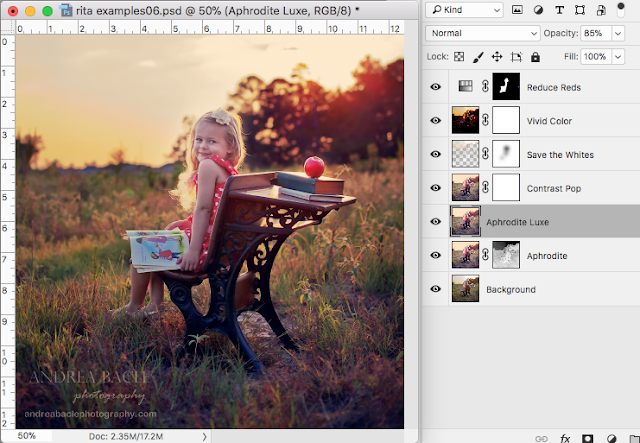
Task: Lock all padlock icon
Action: tap(535, 57)
